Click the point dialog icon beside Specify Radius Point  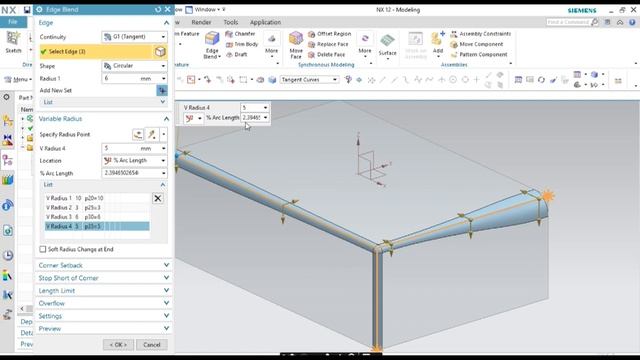tap(138, 134)
